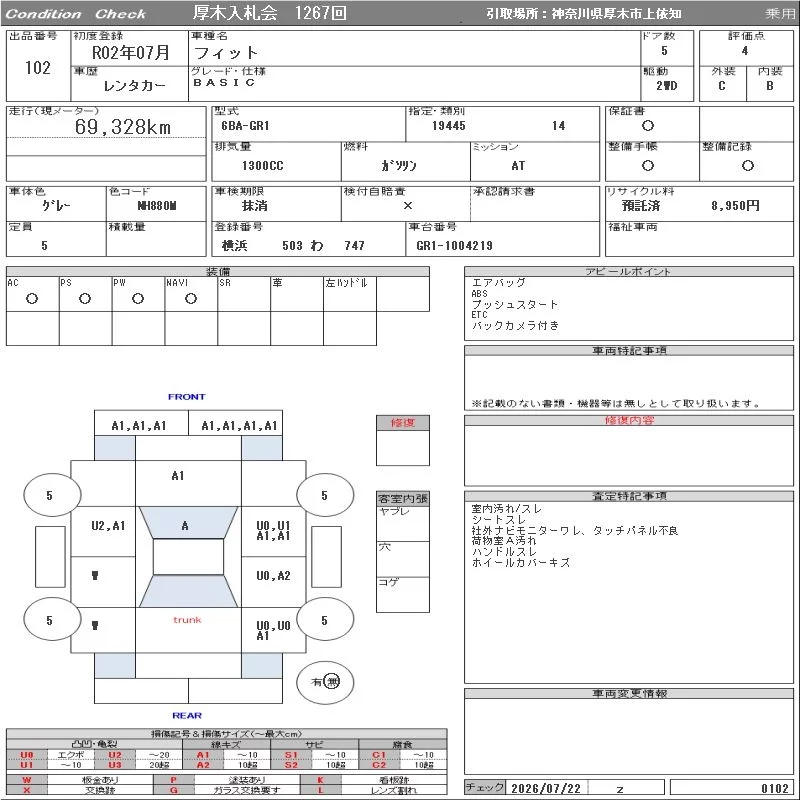The width and height of the screenshot is (800, 800).
Task: Click the ヤブレ interior trim cell
Action: (x=403, y=524)
